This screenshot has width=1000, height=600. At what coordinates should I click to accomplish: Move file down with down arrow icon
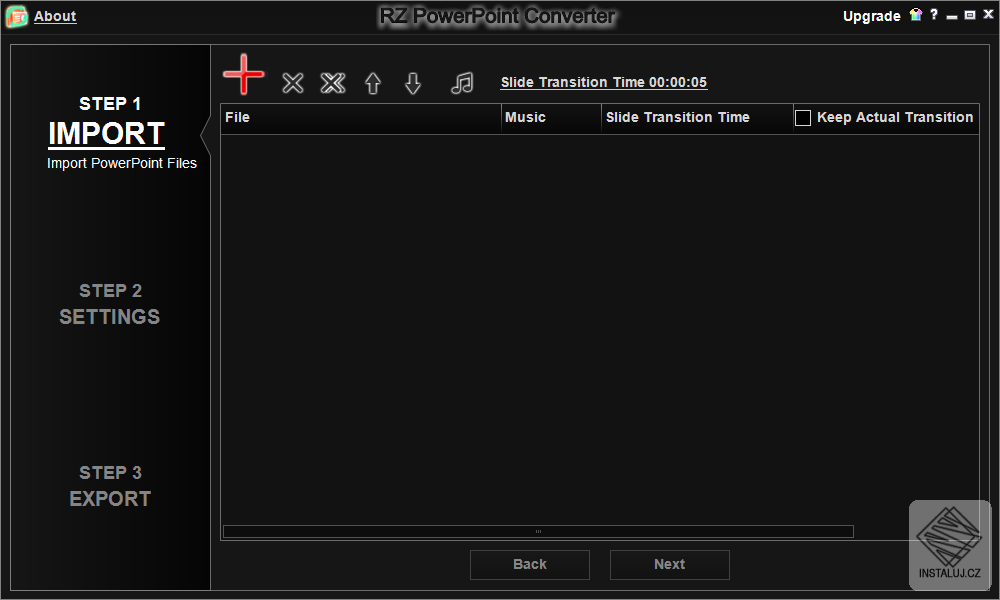(x=413, y=84)
